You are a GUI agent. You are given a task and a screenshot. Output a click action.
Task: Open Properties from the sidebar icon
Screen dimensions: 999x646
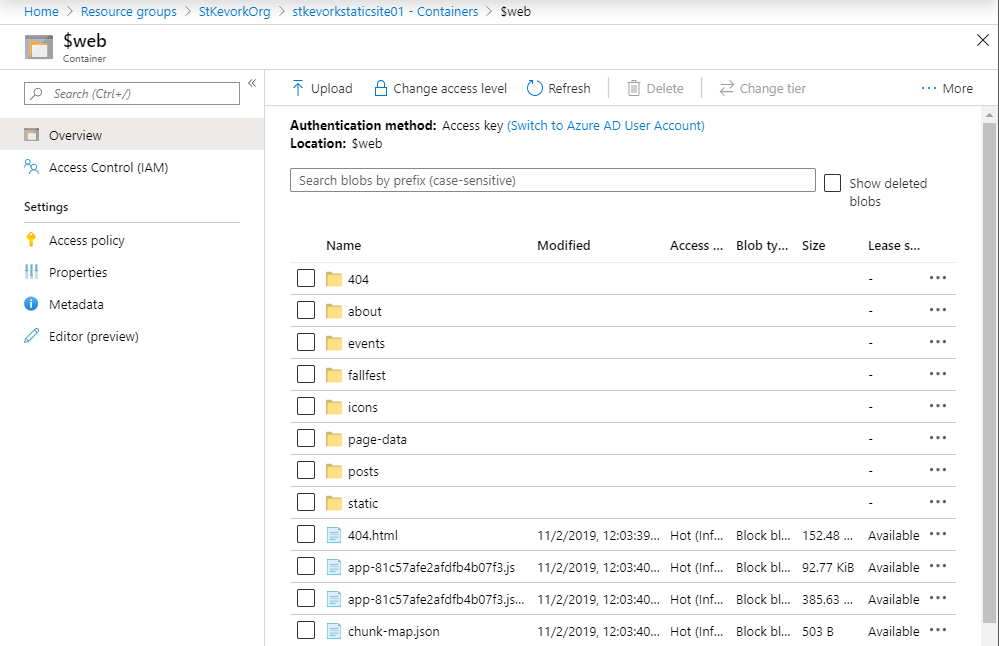[31, 272]
